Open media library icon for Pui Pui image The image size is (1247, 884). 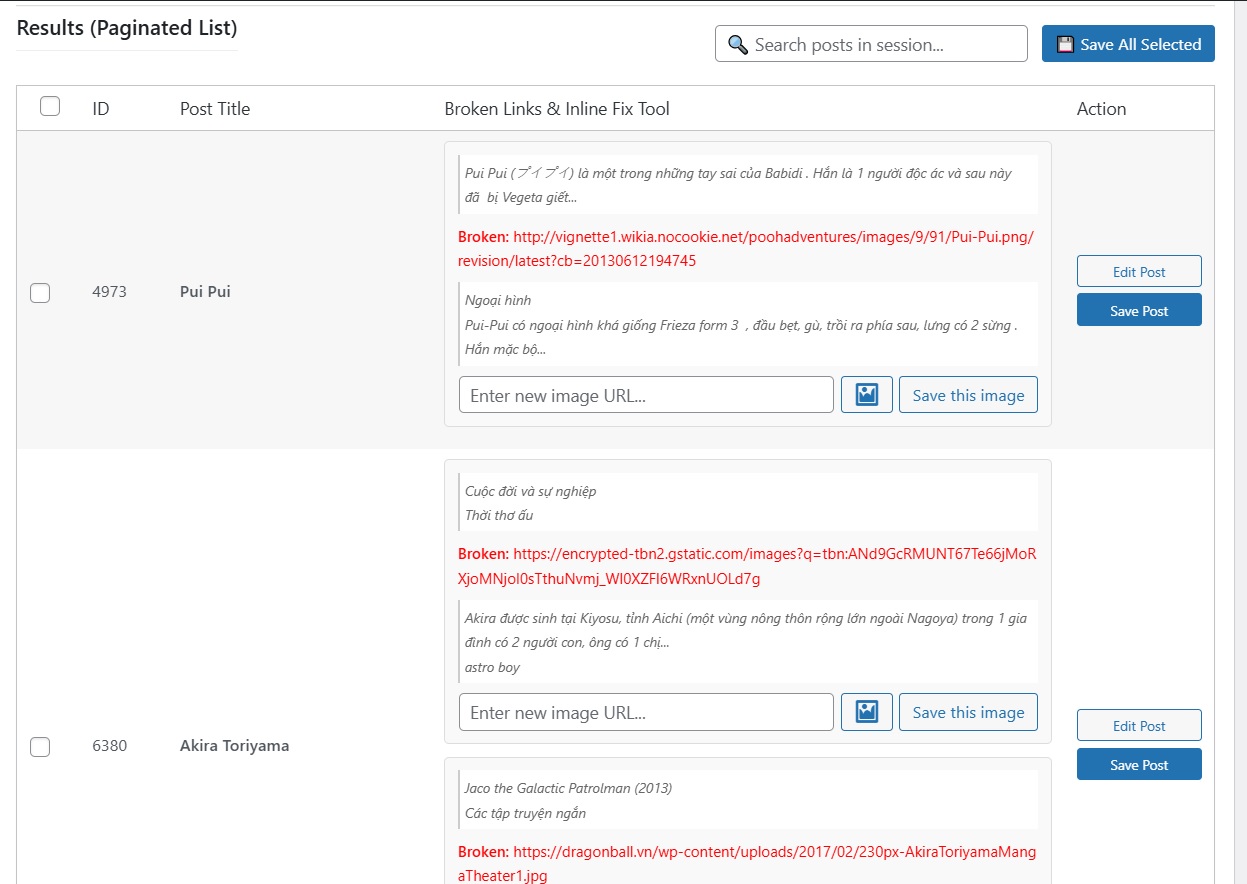click(866, 395)
